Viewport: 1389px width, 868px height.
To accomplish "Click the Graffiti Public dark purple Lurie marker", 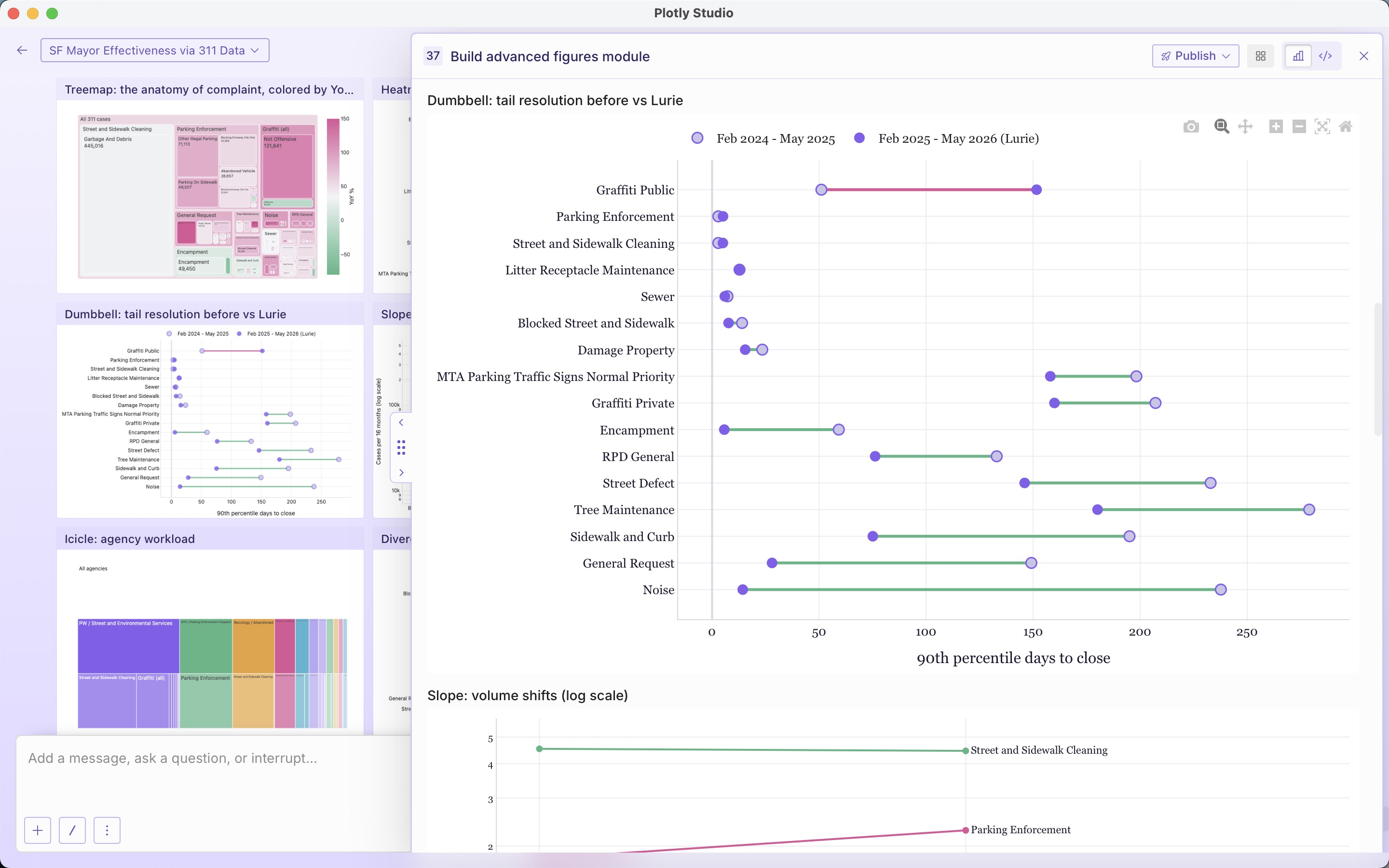I will 1036,190.
